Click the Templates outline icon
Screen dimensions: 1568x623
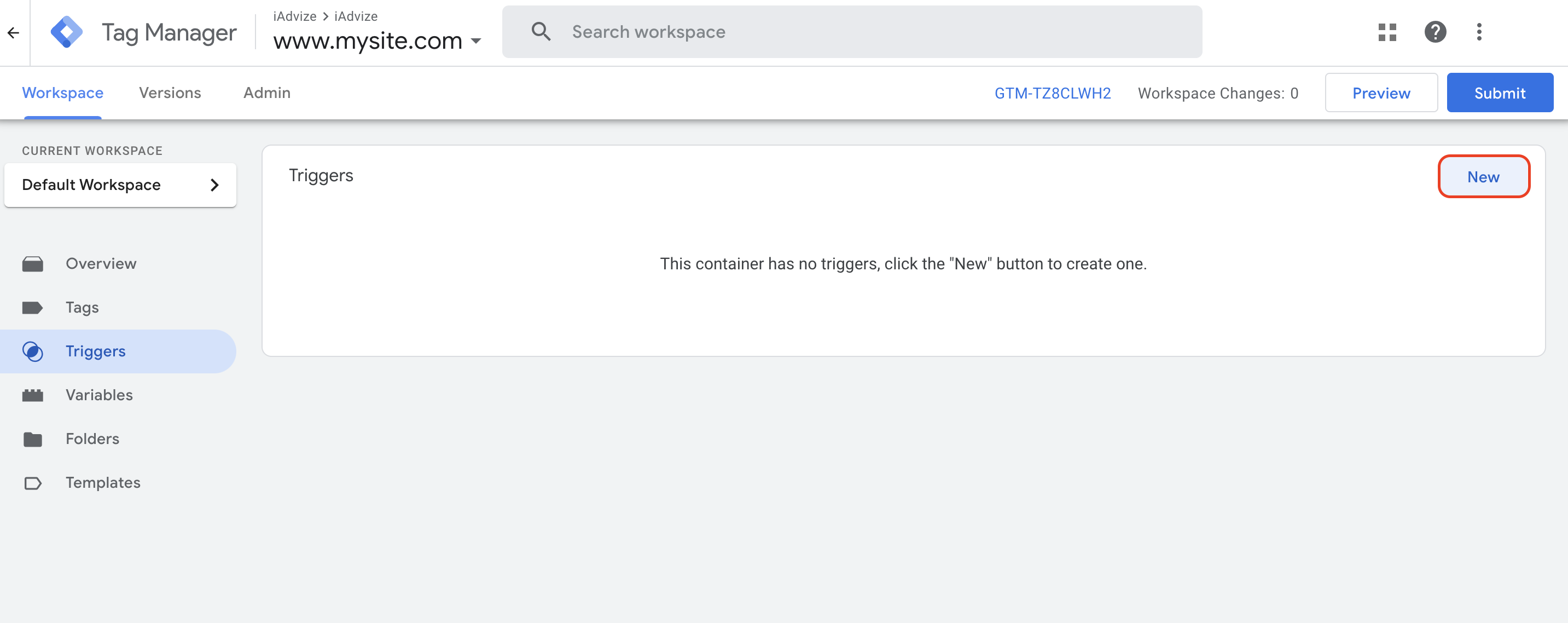[33, 483]
